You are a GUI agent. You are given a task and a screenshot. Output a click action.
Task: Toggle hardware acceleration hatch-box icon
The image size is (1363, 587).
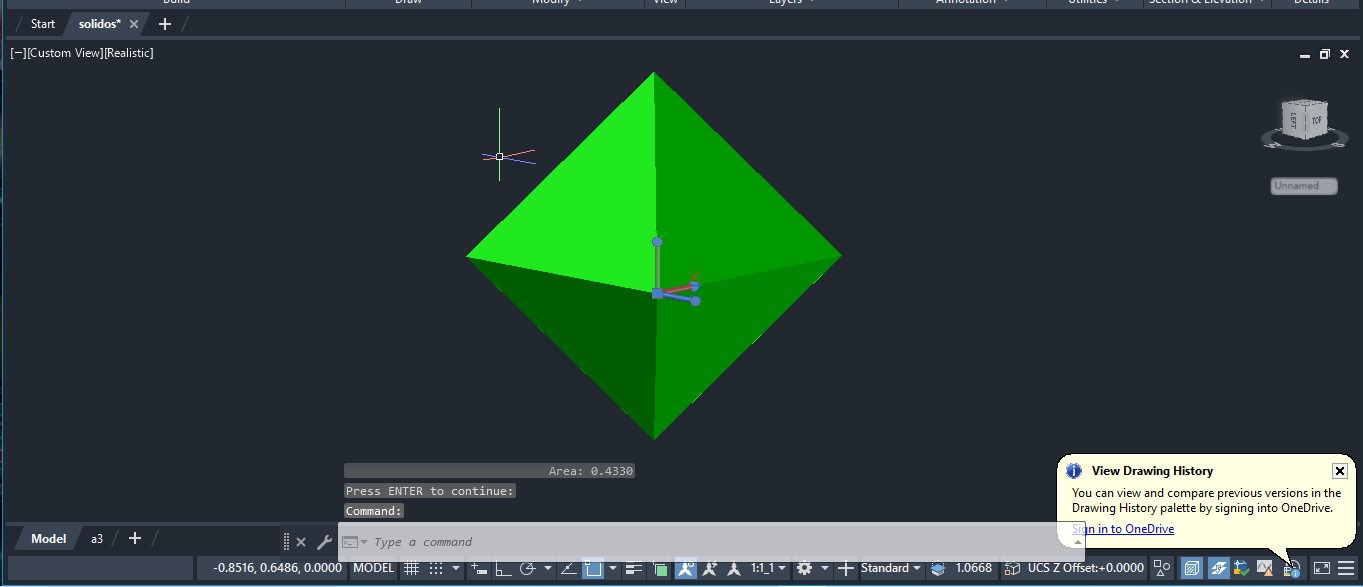tap(1192, 569)
